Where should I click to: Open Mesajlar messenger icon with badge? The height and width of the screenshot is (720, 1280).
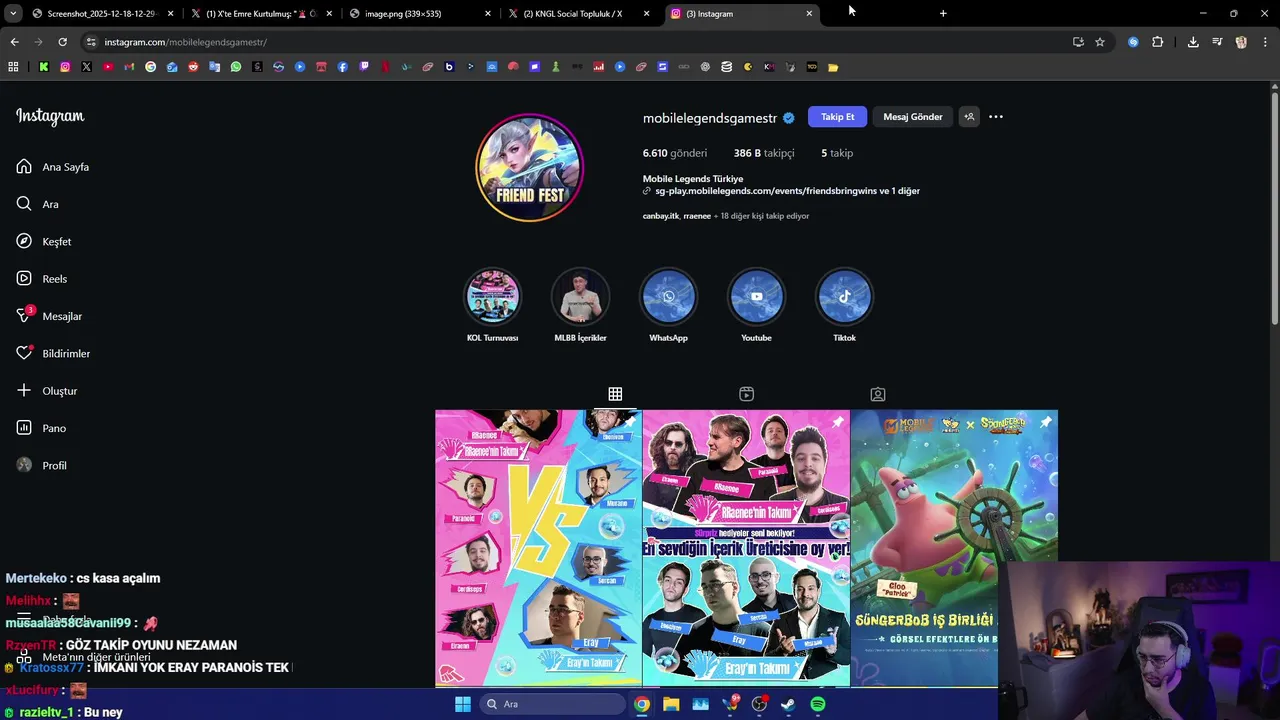tap(25, 315)
